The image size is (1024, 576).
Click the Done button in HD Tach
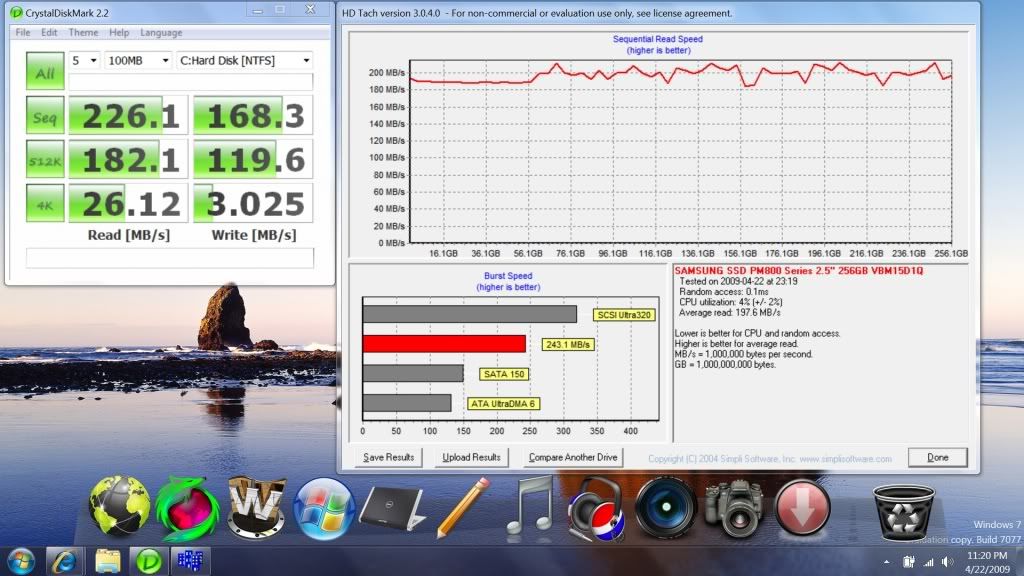pyautogui.click(x=938, y=457)
